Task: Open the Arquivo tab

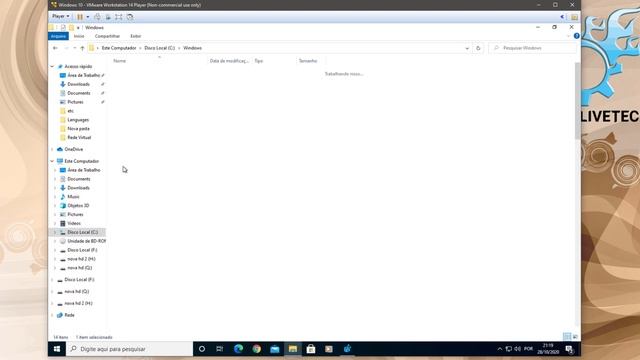Action: pyautogui.click(x=58, y=36)
